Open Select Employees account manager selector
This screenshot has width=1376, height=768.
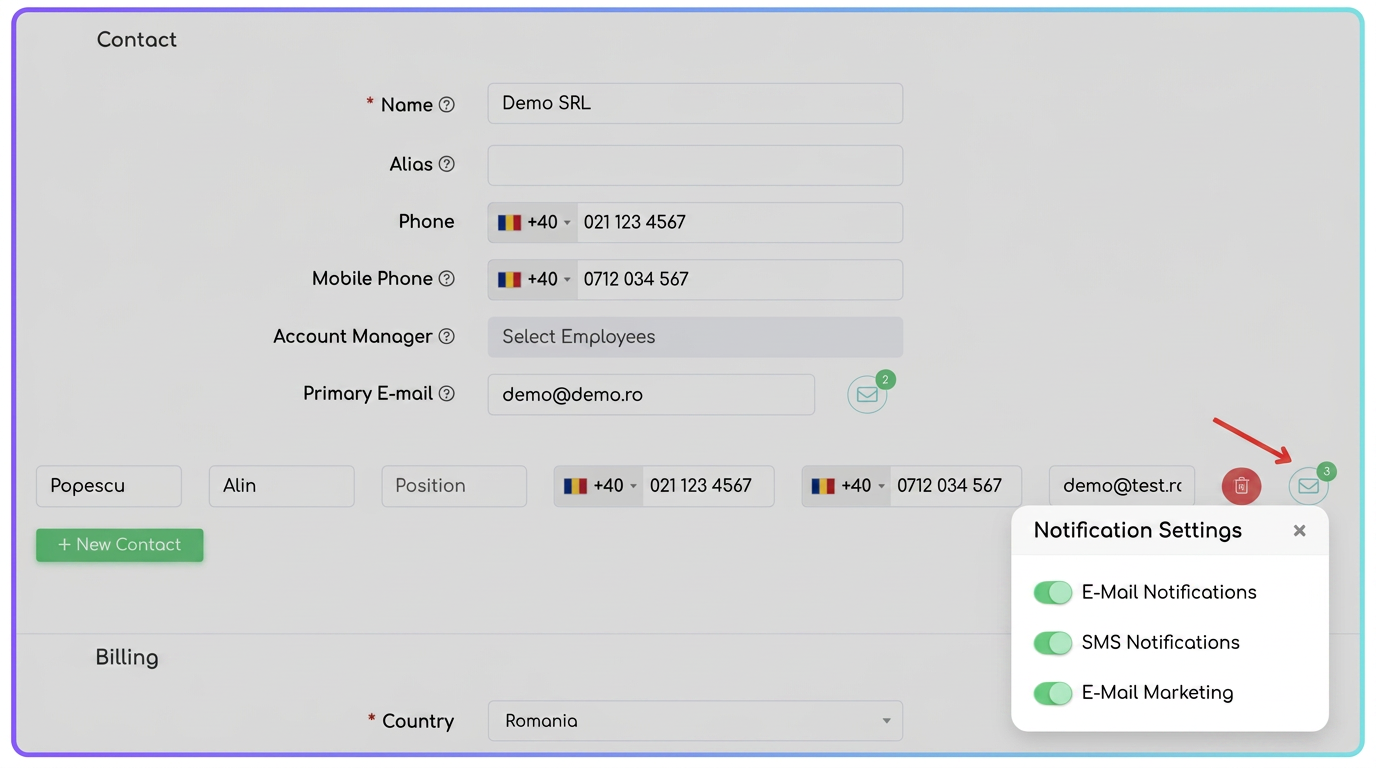[695, 337]
